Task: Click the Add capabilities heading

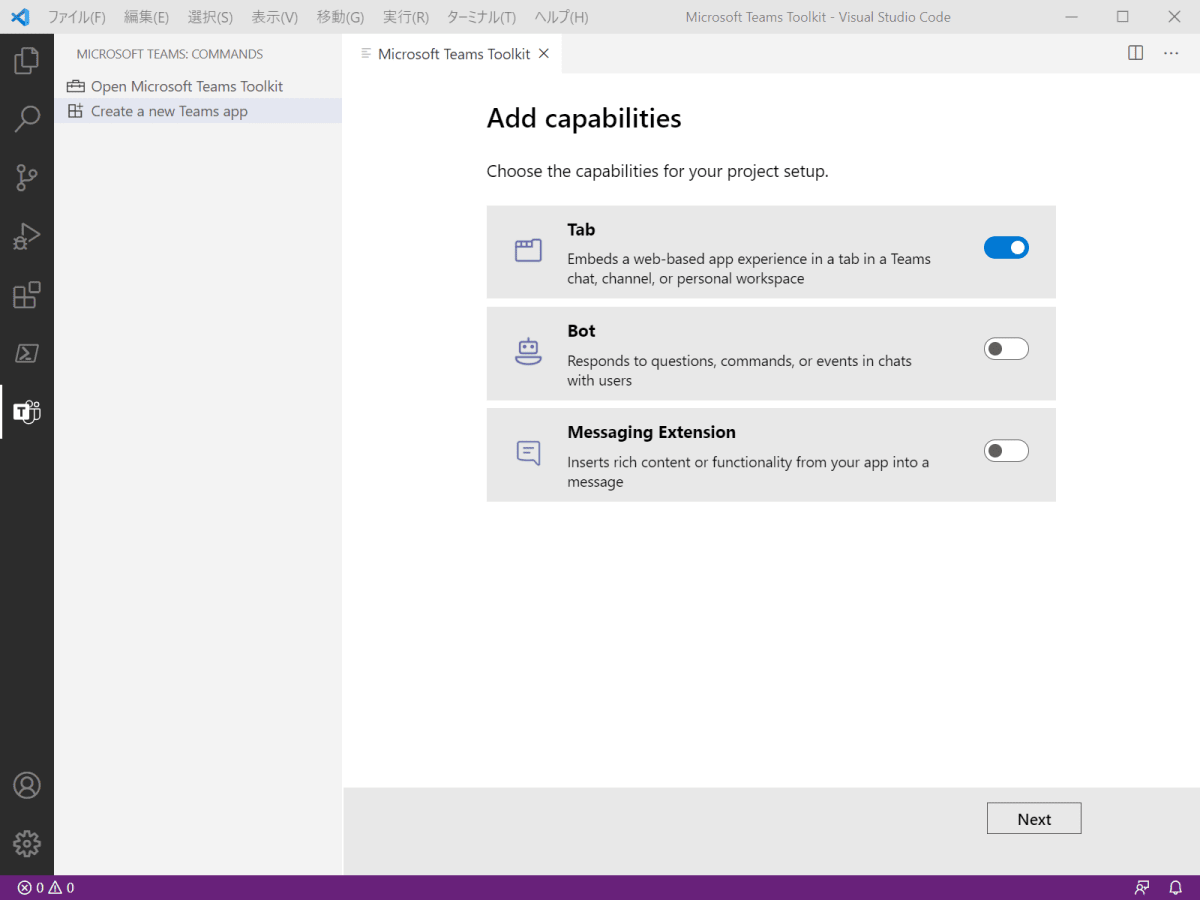Action: (x=584, y=118)
